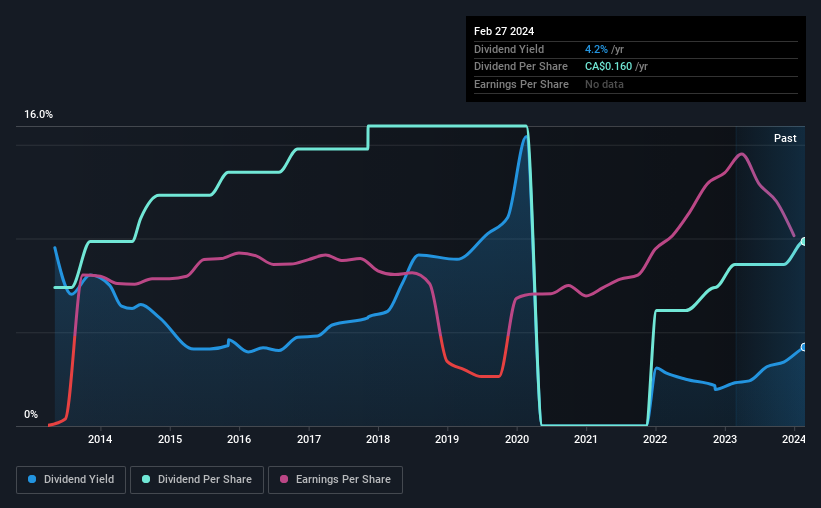This screenshot has height=508, width=821.
Task: Toggle the Dividend Per Share legend button
Action: click(x=197, y=480)
